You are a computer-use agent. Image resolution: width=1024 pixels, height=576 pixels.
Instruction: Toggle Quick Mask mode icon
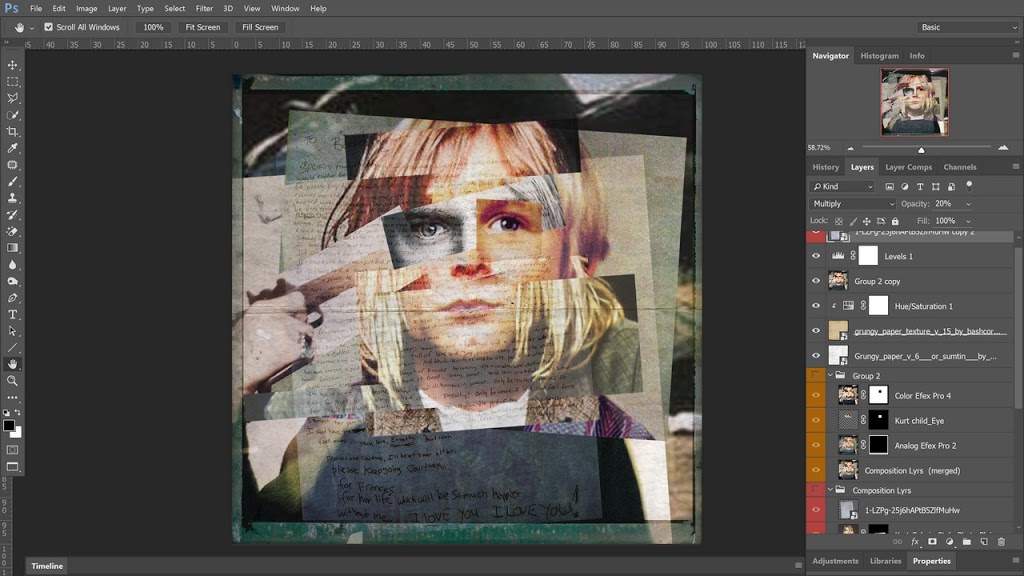12,450
